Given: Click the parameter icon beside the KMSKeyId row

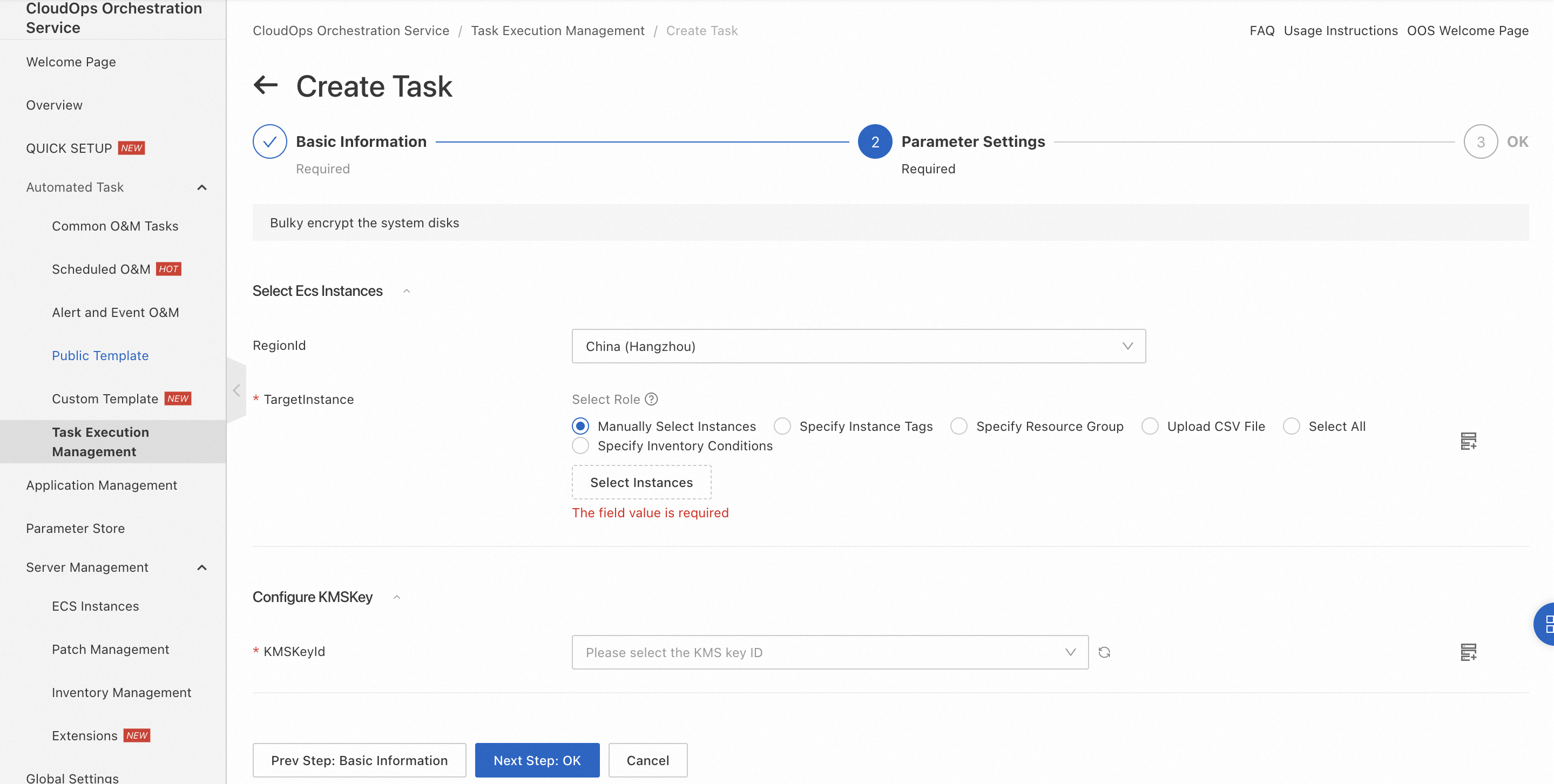Looking at the screenshot, I should pyautogui.click(x=1468, y=652).
